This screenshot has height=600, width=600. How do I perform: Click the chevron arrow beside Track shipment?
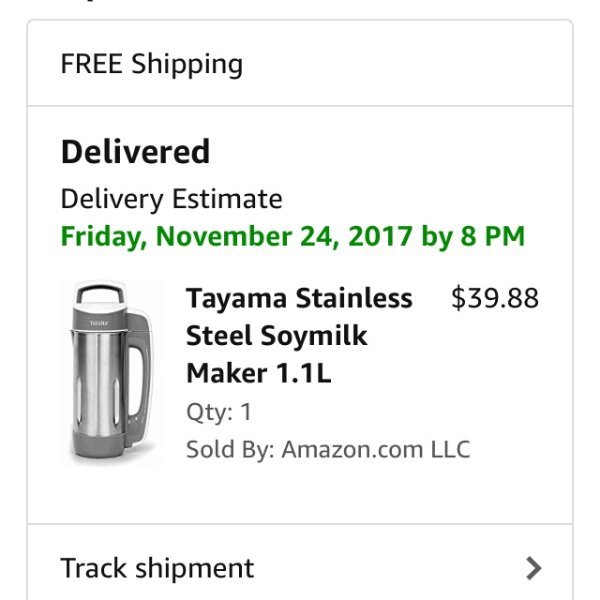(534, 569)
